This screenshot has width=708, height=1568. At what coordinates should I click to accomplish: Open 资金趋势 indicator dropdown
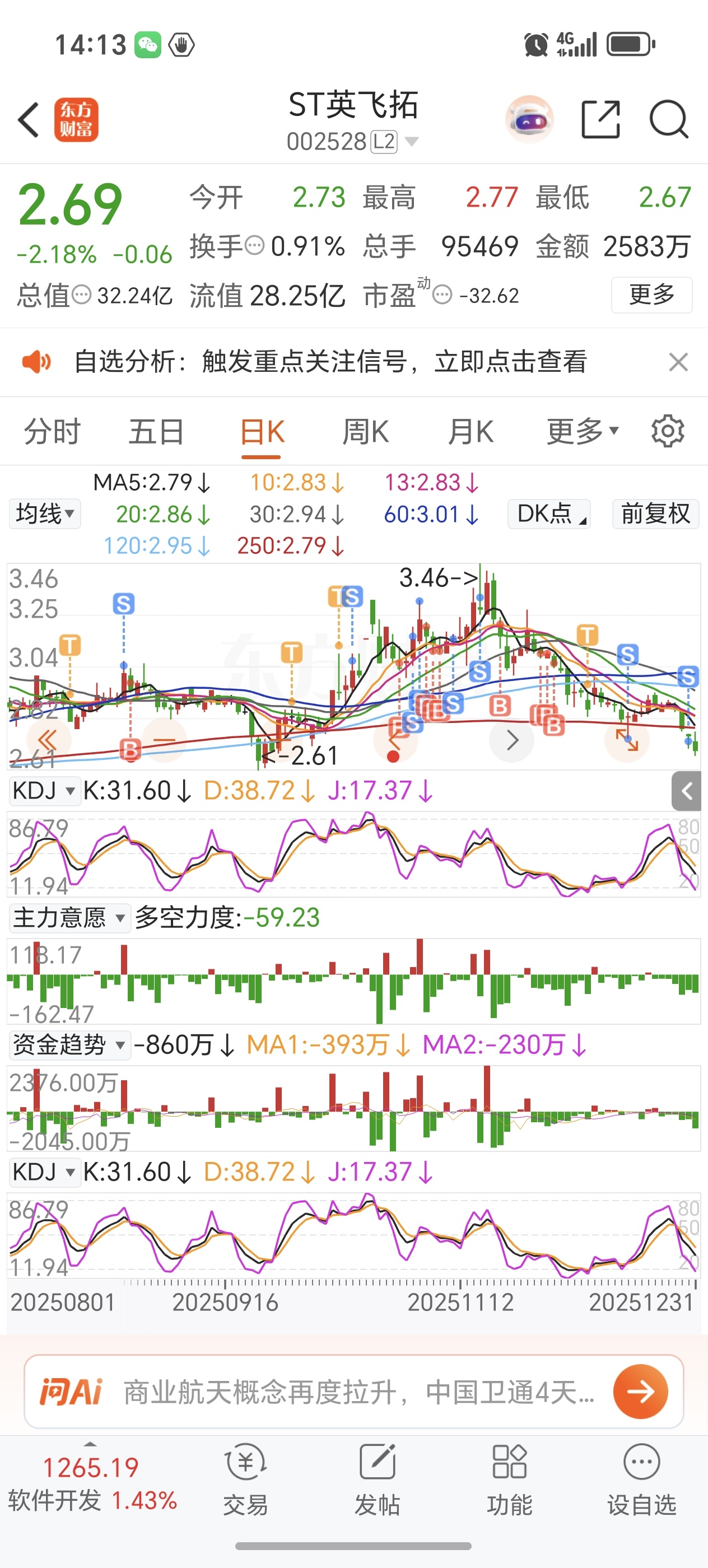pos(69,1045)
